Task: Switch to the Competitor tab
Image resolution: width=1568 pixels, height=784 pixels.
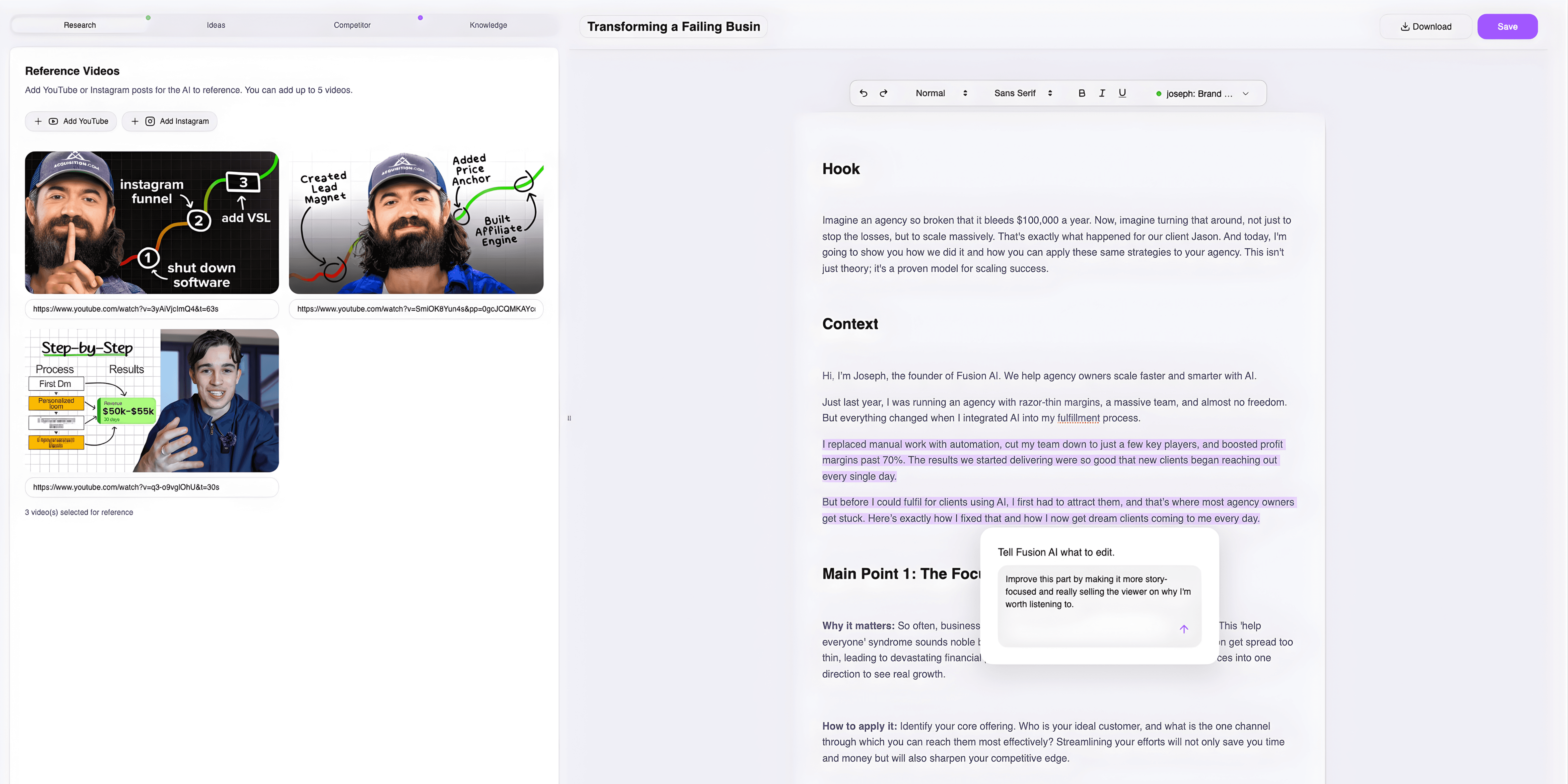Action: (352, 25)
